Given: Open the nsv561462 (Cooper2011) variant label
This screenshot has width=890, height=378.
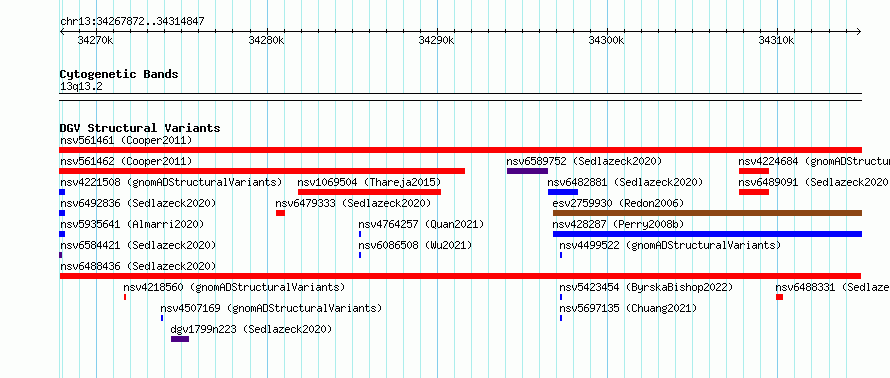Looking at the screenshot, I should pos(126,161).
